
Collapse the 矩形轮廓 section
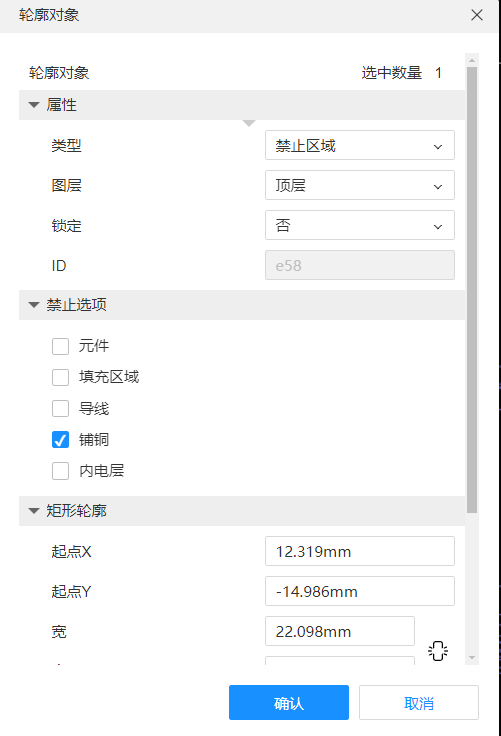tap(34, 511)
